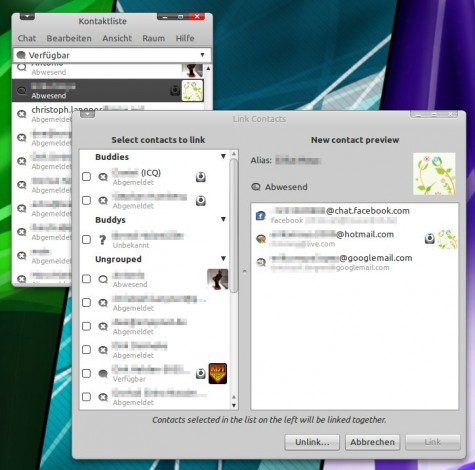Click the offline status icon beside christoph.langner

[x=22, y=114]
